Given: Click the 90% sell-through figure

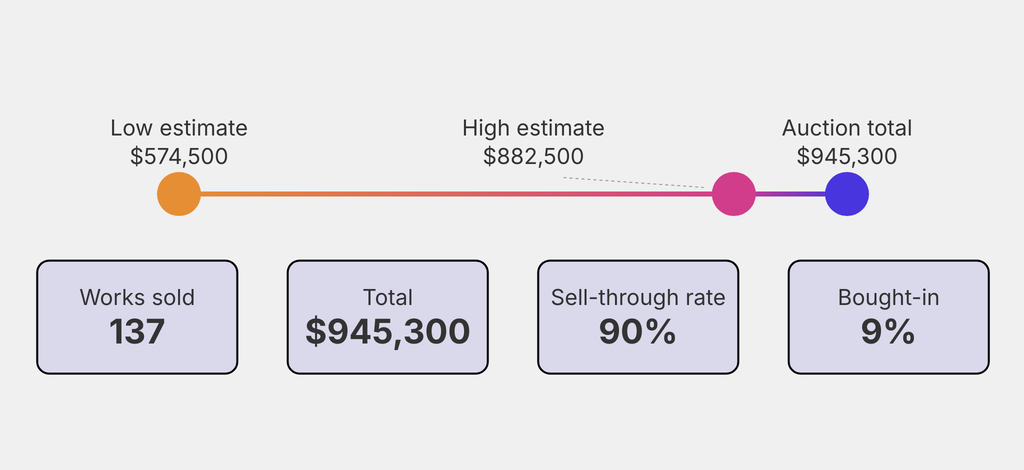Looking at the screenshot, I should point(638,331).
